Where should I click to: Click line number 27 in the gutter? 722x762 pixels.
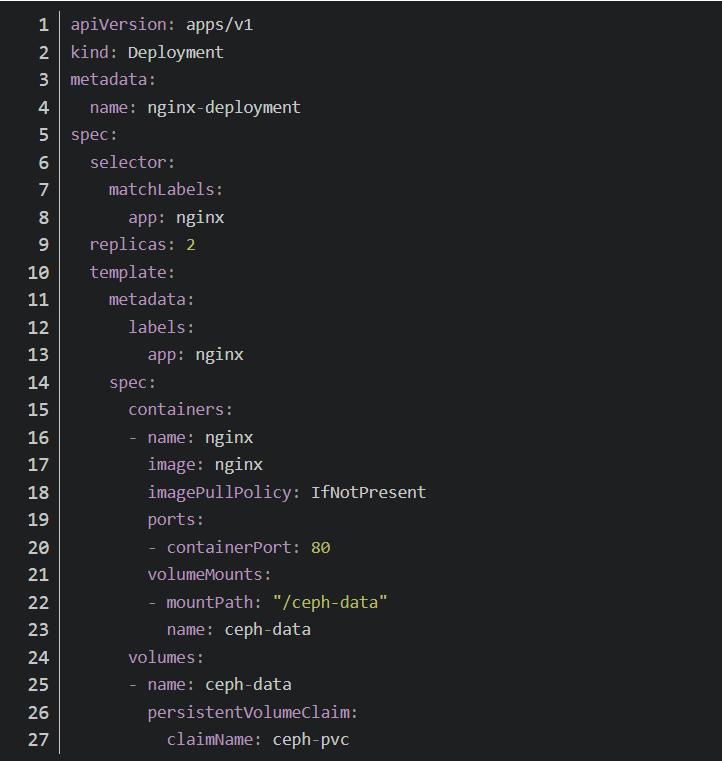[38, 740]
